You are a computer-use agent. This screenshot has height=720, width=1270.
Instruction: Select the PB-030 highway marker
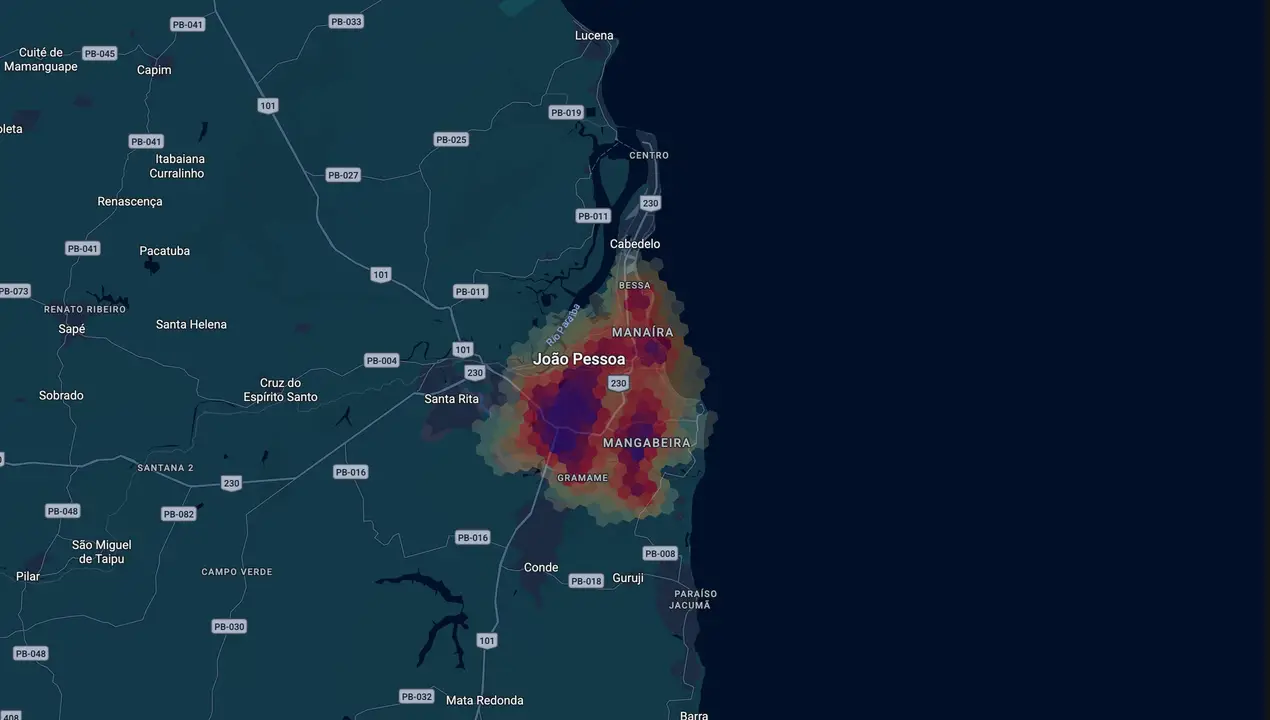pos(229,627)
